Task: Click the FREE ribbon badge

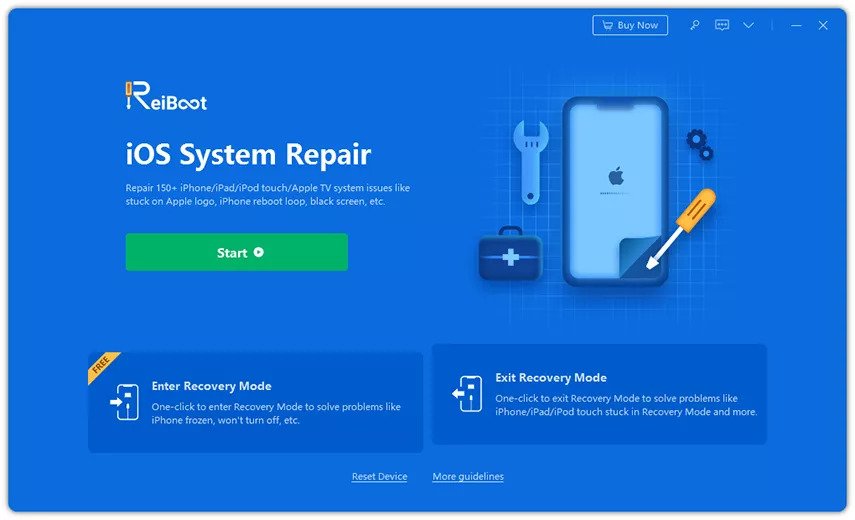Action: pos(103,366)
